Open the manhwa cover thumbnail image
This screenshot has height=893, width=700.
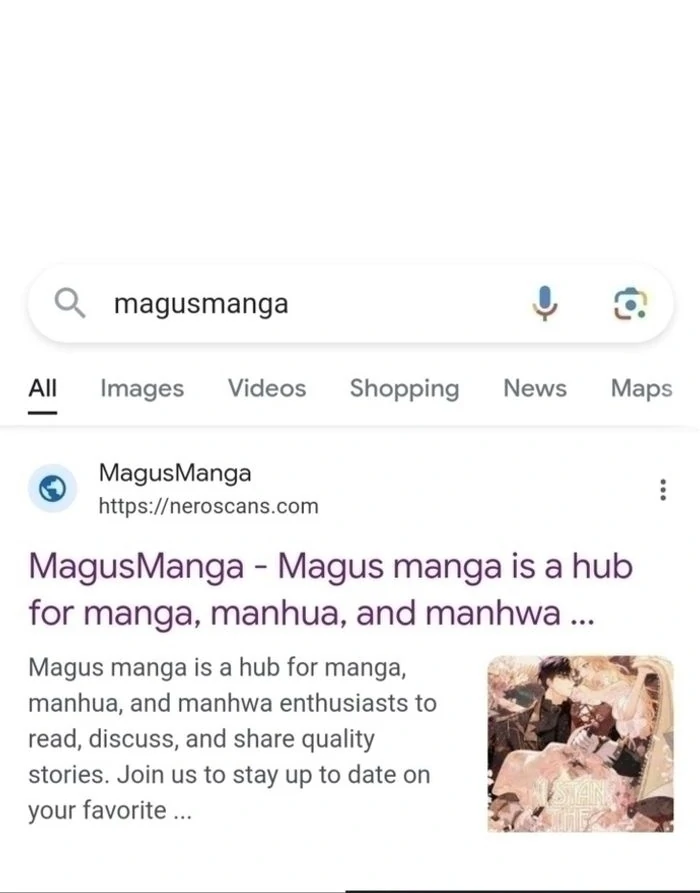580,743
